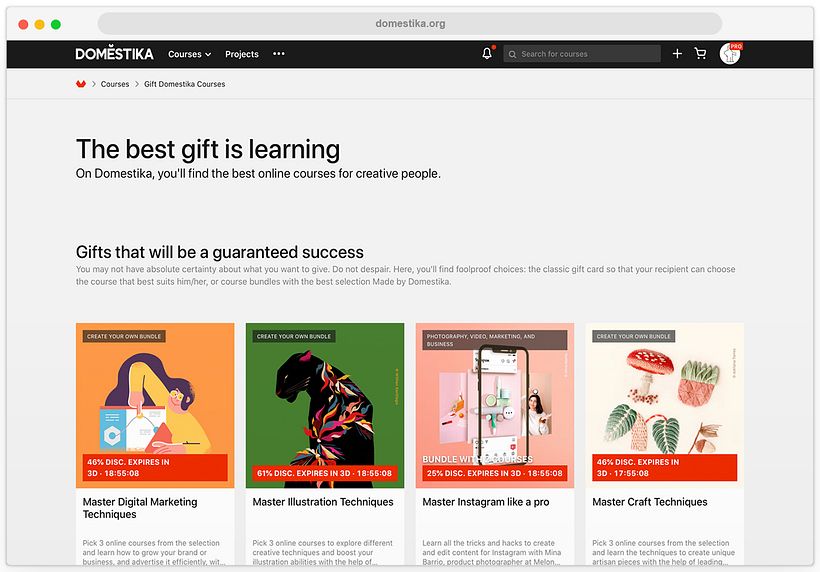Screen dimensions: 820x572
Task: Click the plus icon in header
Action: click(677, 53)
